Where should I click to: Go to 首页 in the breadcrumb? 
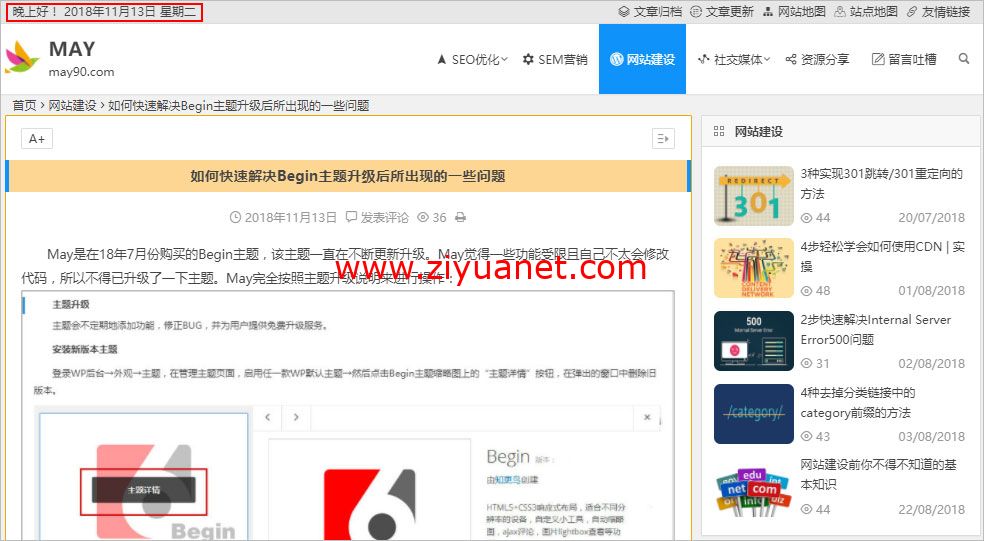[24, 105]
